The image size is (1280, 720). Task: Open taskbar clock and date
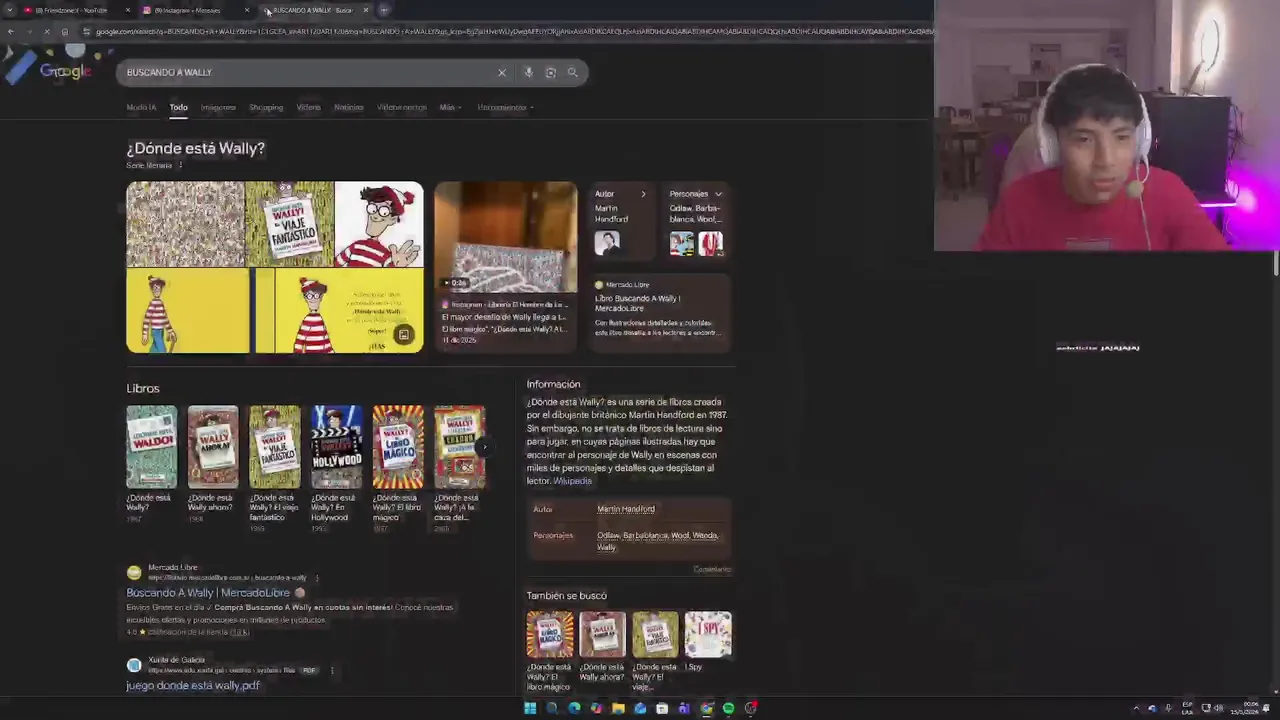tap(1245, 708)
